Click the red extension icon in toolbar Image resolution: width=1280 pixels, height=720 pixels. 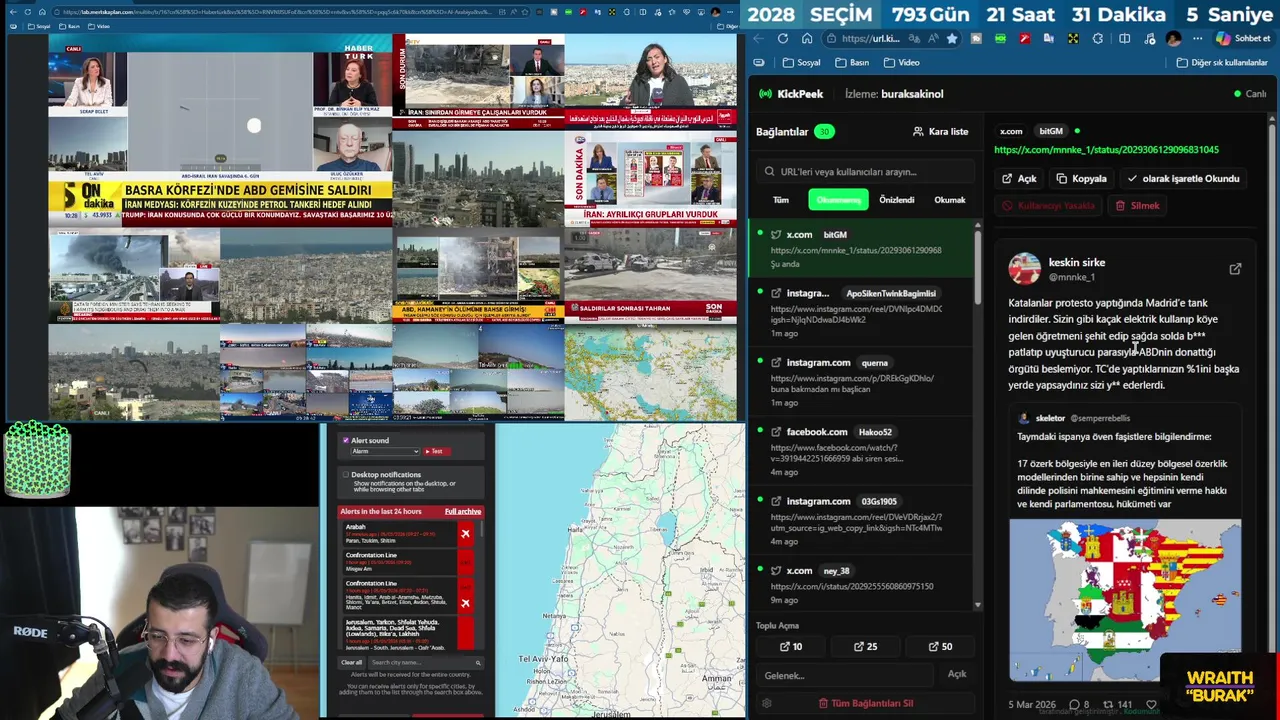click(x=1024, y=38)
